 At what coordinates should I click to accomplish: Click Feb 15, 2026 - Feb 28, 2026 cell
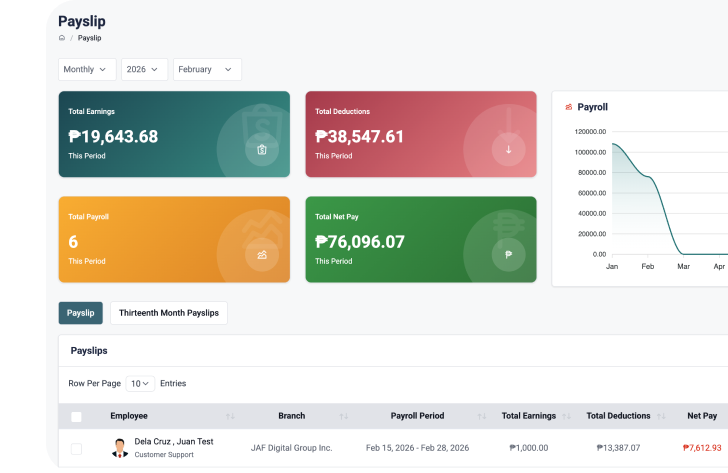pos(417,448)
